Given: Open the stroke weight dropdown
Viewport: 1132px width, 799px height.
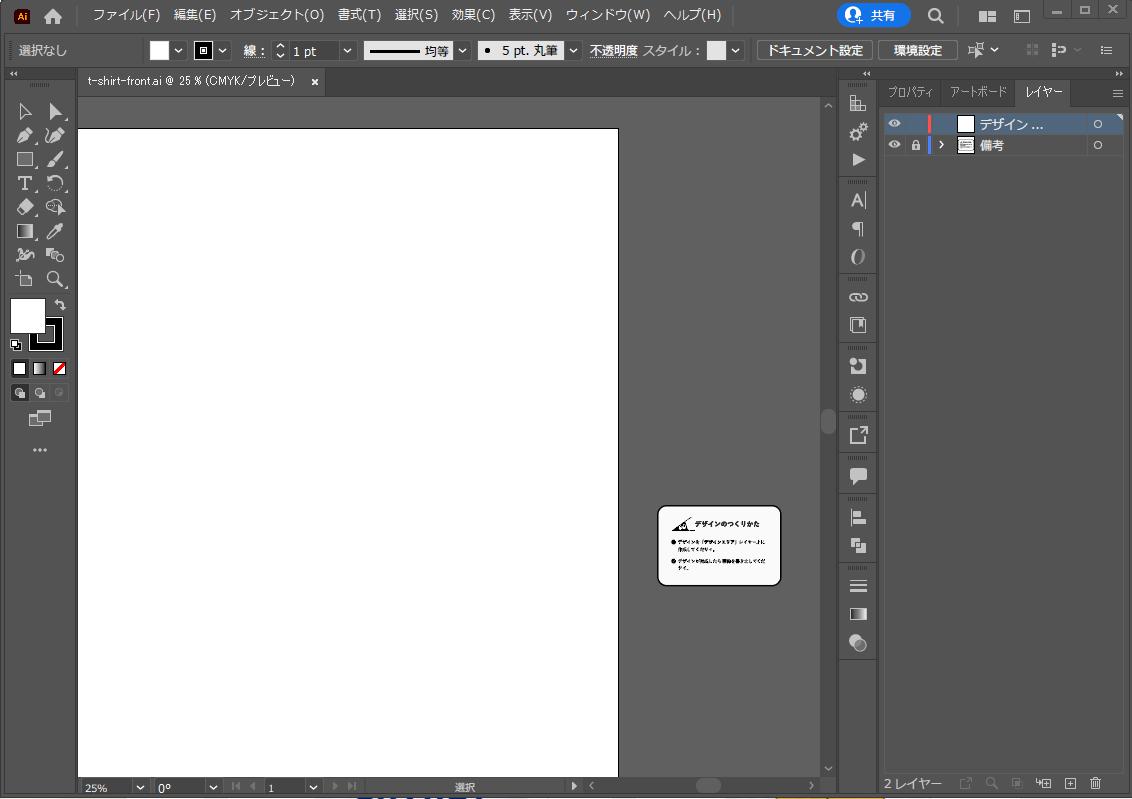Looking at the screenshot, I should (x=347, y=51).
